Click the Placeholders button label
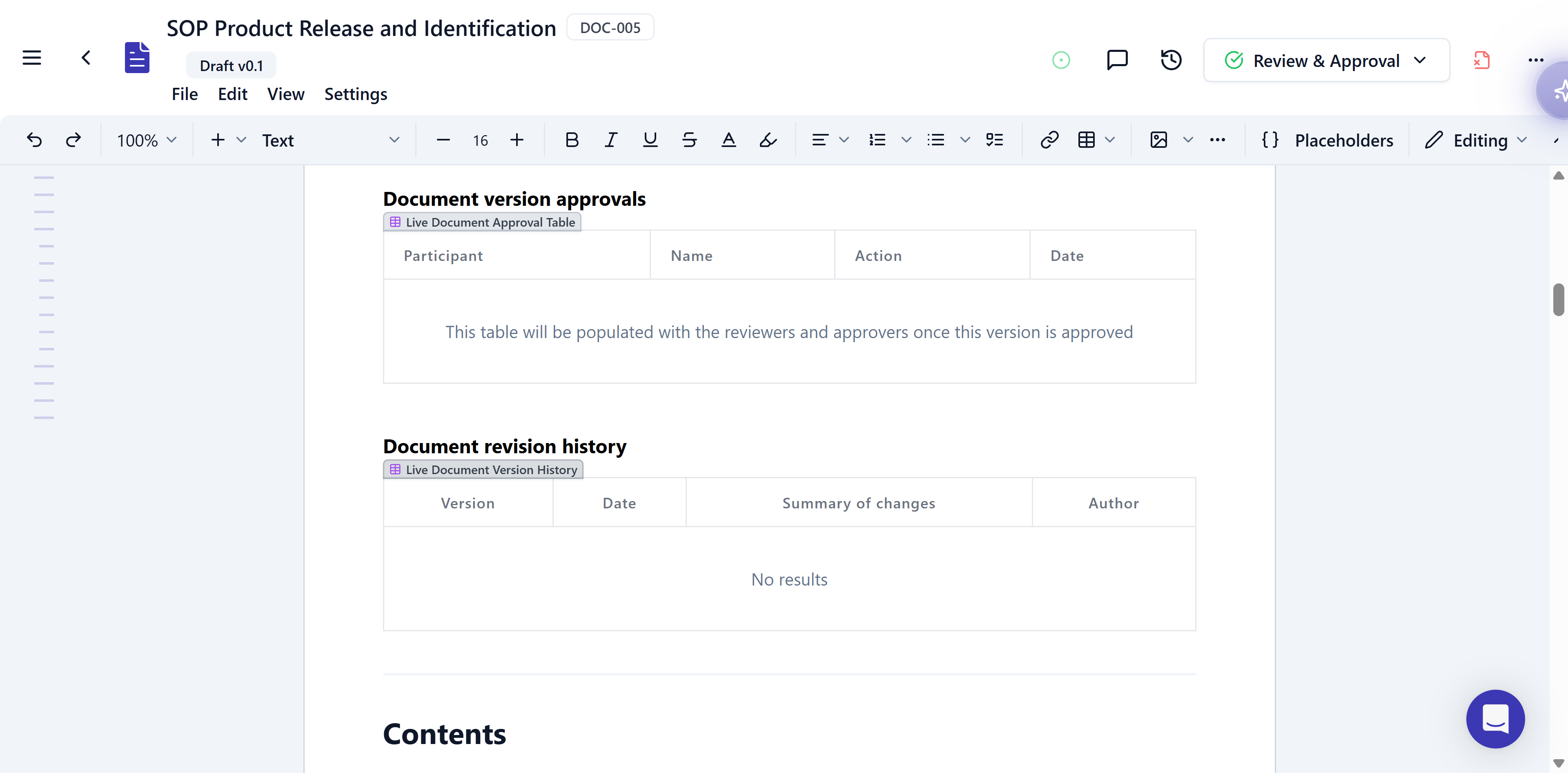 coord(1344,140)
